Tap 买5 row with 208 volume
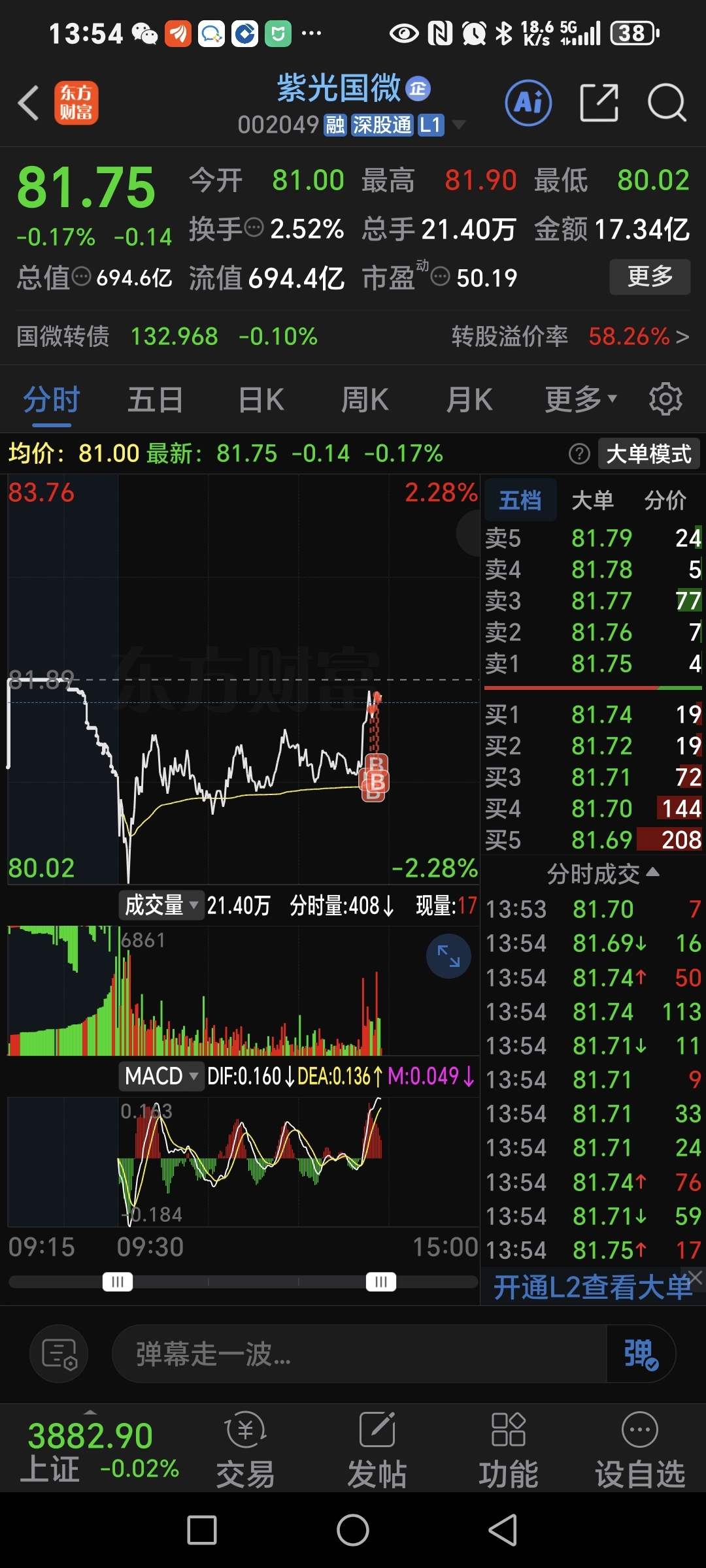This screenshot has width=706, height=1568. [594, 840]
